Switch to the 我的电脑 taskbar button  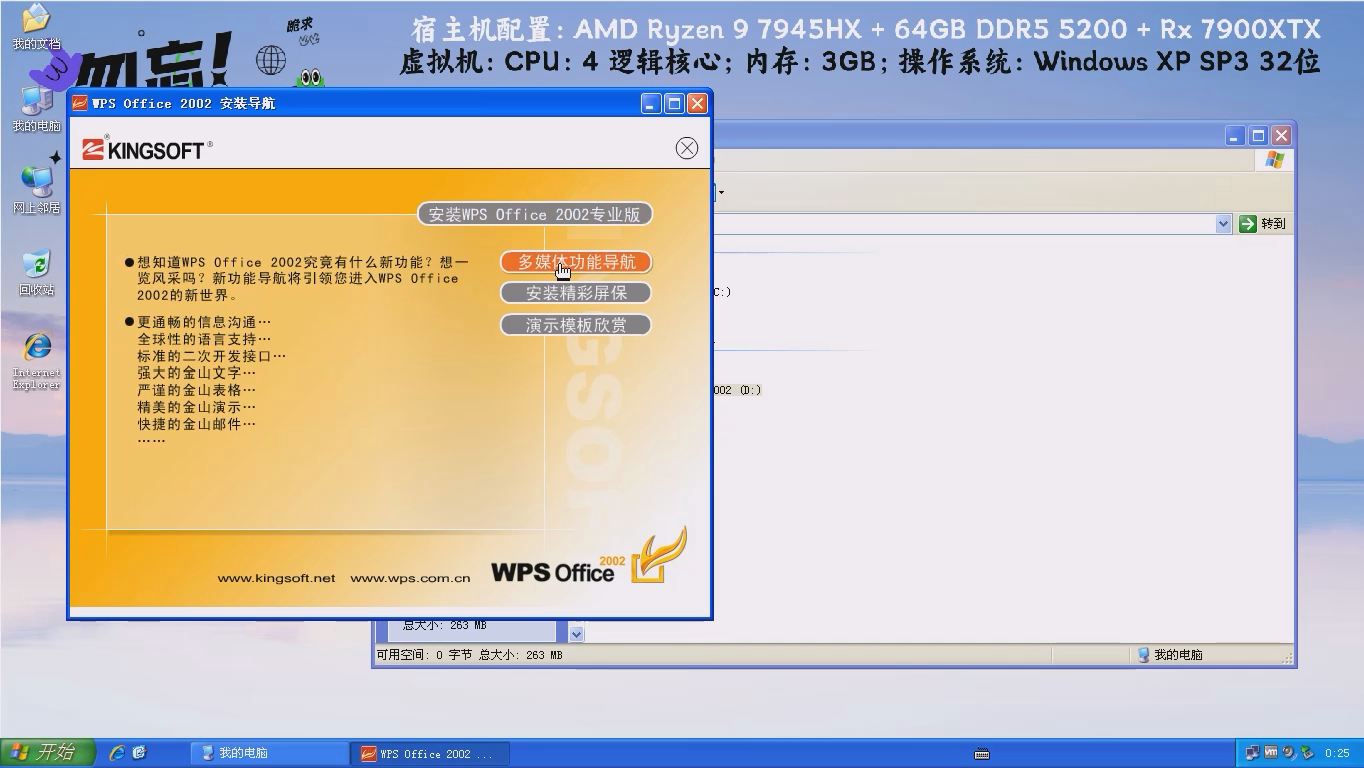(x=267, y=753)
